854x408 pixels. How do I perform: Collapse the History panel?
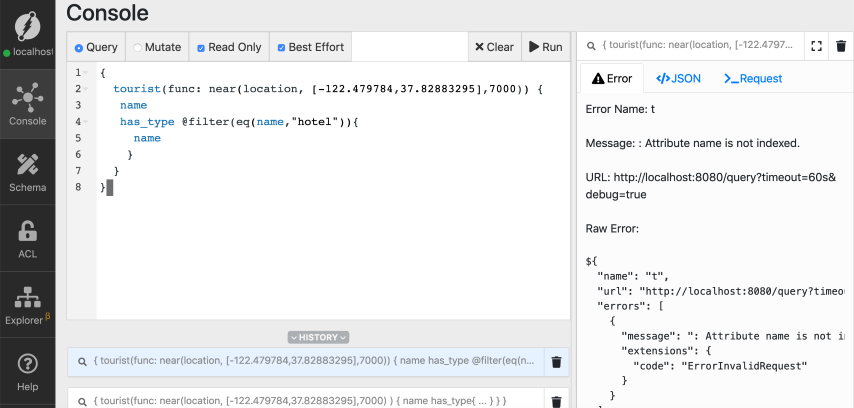(x=318, y=337)
